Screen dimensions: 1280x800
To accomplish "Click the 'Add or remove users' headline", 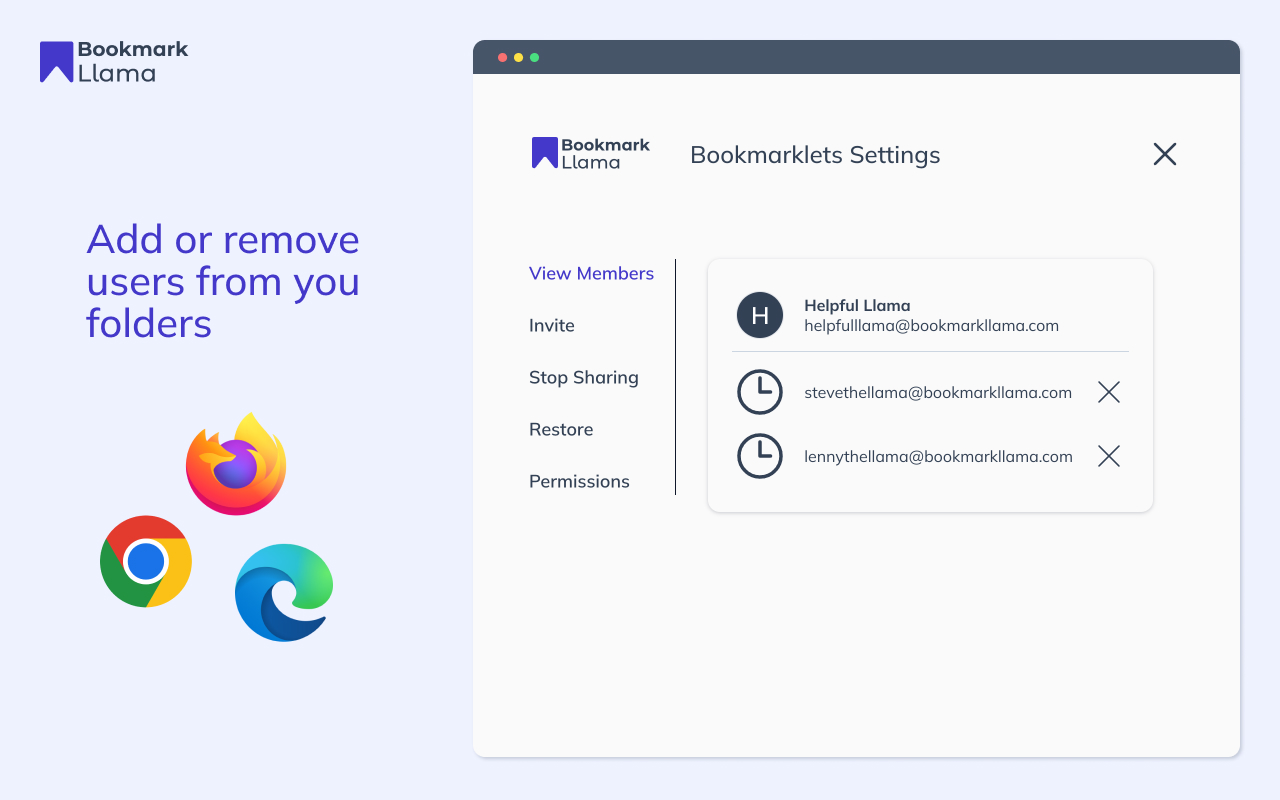I will click(223, 281).
